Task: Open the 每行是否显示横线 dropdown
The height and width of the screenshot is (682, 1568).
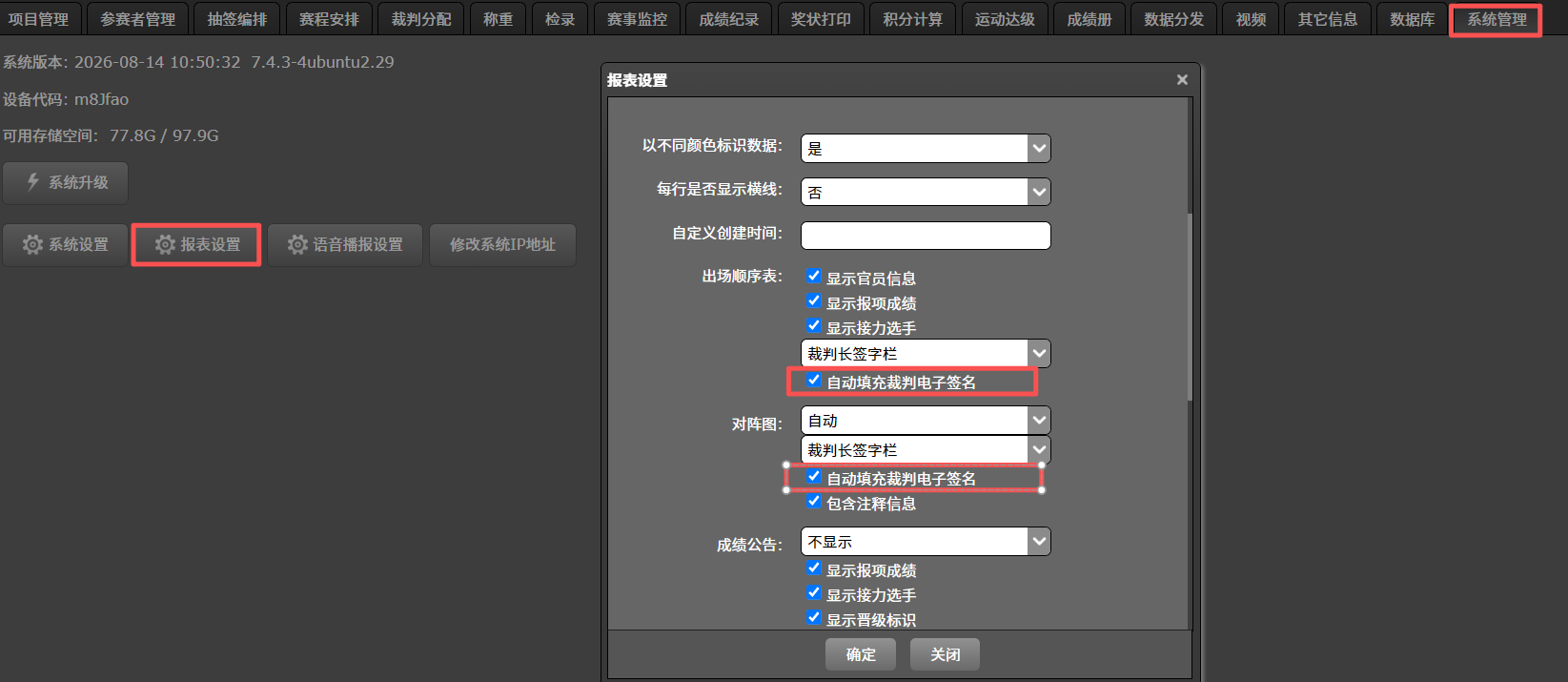Action: [926, 192]
